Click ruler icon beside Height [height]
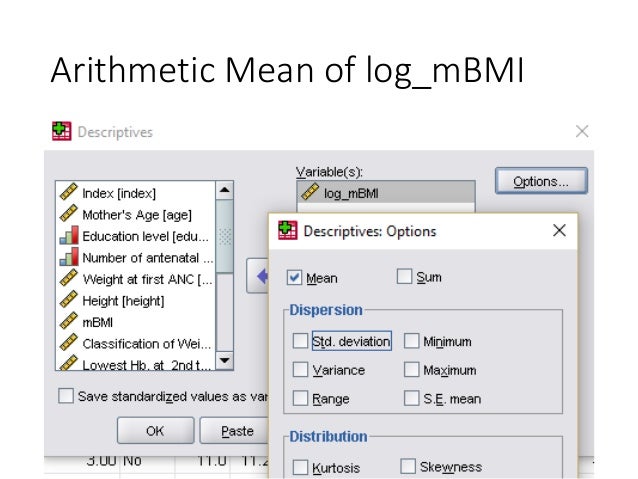 68,300
